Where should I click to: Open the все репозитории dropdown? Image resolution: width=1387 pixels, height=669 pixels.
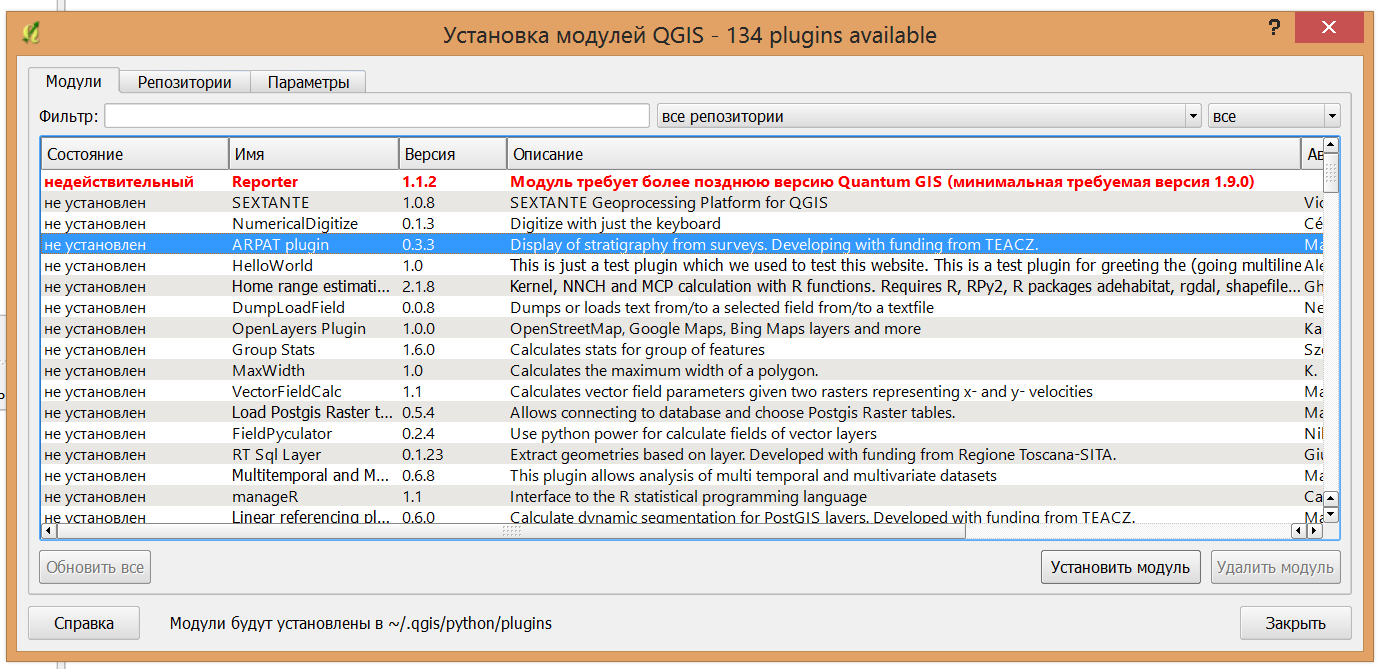pyautogui.click(x=929, y=116)
